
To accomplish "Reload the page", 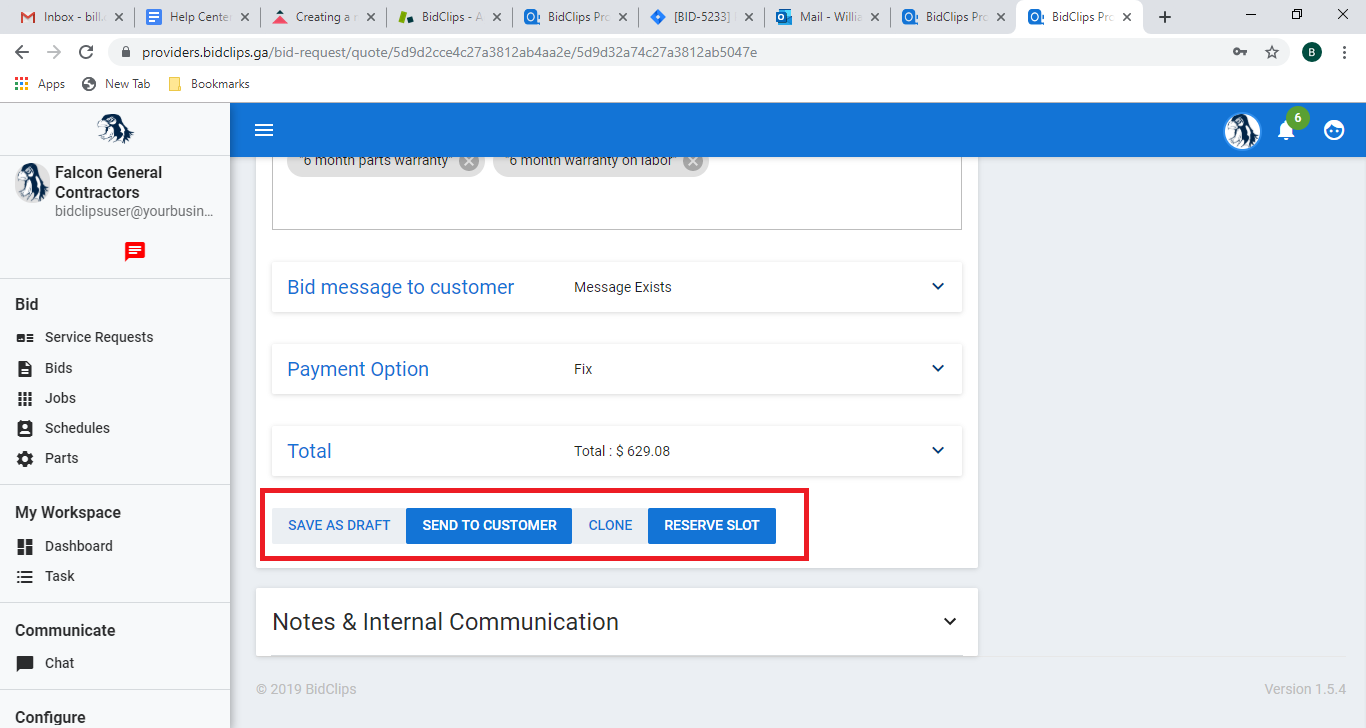I will click(x=86, y=52).
